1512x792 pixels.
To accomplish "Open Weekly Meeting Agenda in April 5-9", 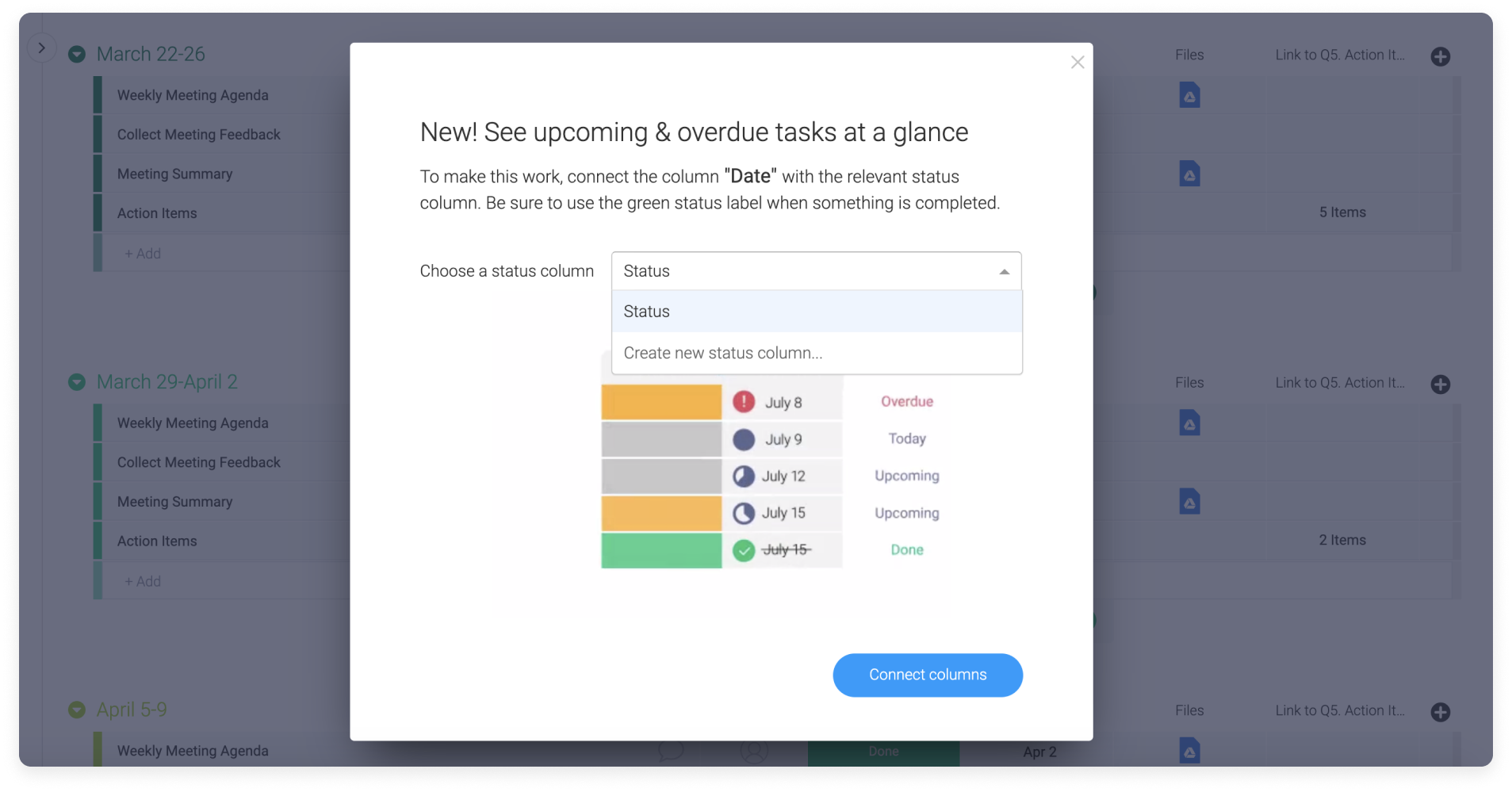I will (x=193, y=751).
